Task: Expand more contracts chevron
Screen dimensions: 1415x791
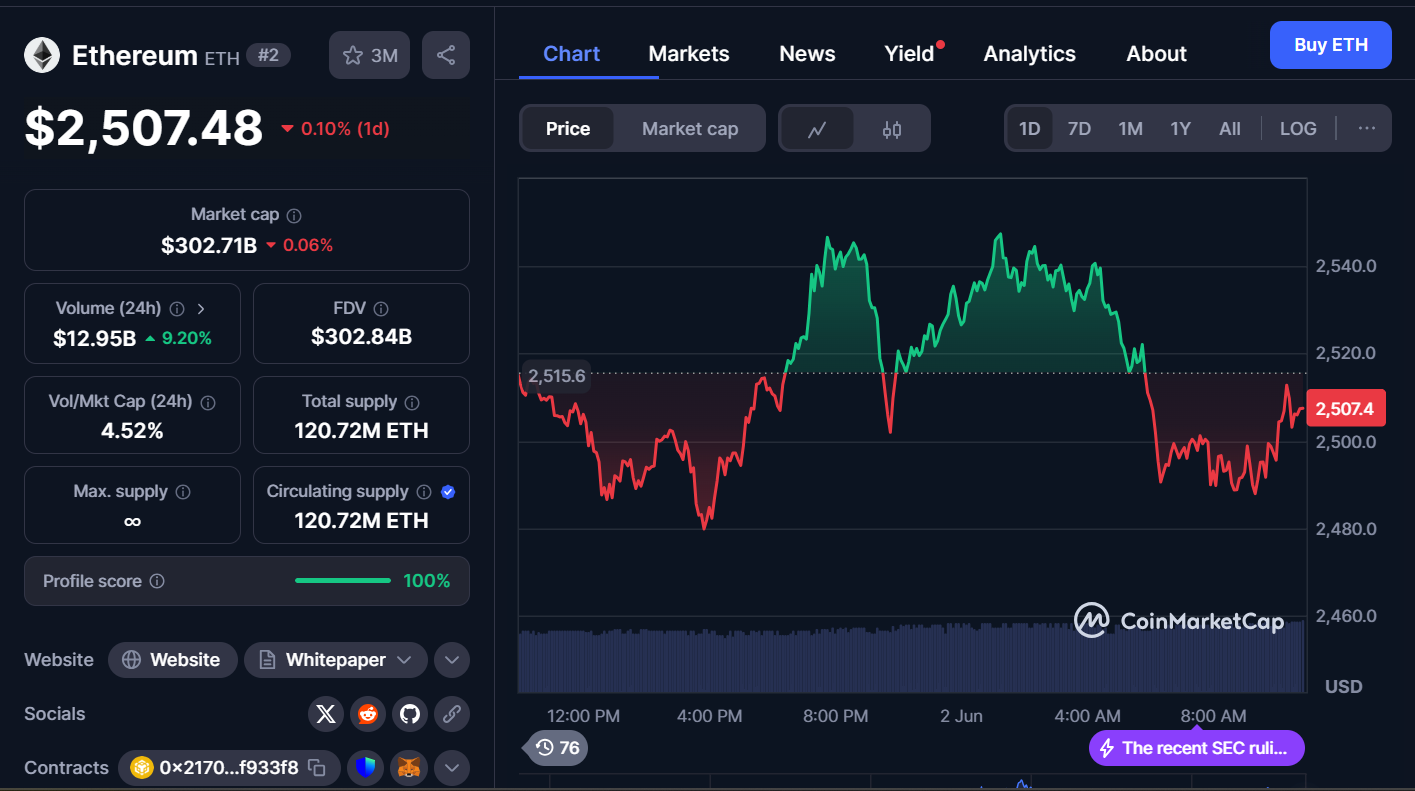Action: coord(452,768)
